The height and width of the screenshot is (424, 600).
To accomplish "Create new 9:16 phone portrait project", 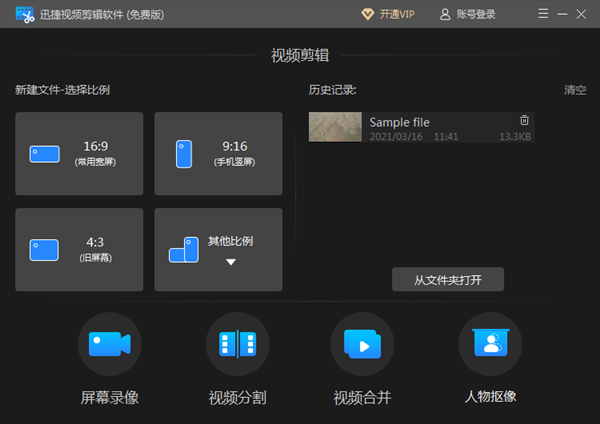I will click(x=218, y=153).
